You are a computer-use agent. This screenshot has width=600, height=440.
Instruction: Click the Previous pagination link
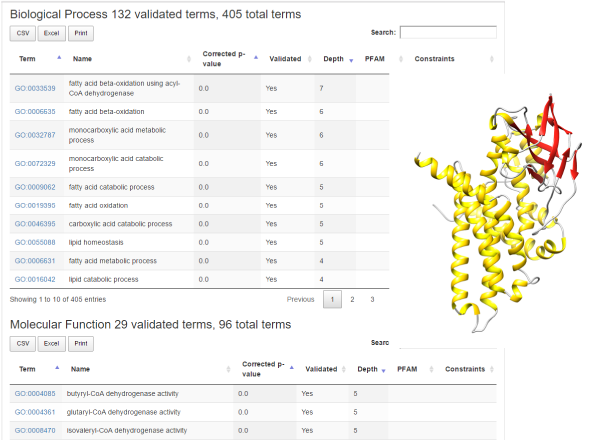300,299
